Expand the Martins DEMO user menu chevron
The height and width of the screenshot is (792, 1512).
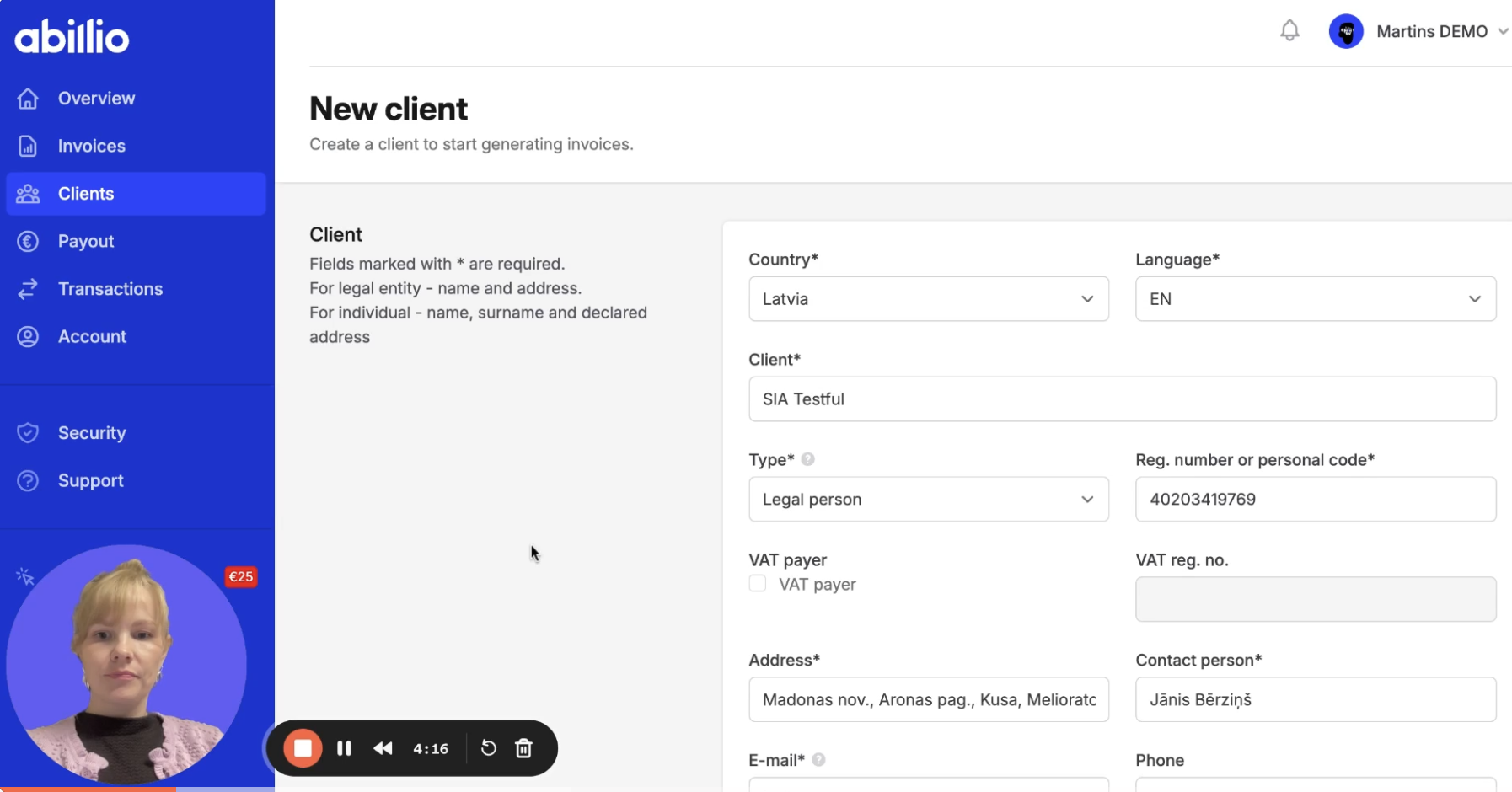coord(1503,32)
